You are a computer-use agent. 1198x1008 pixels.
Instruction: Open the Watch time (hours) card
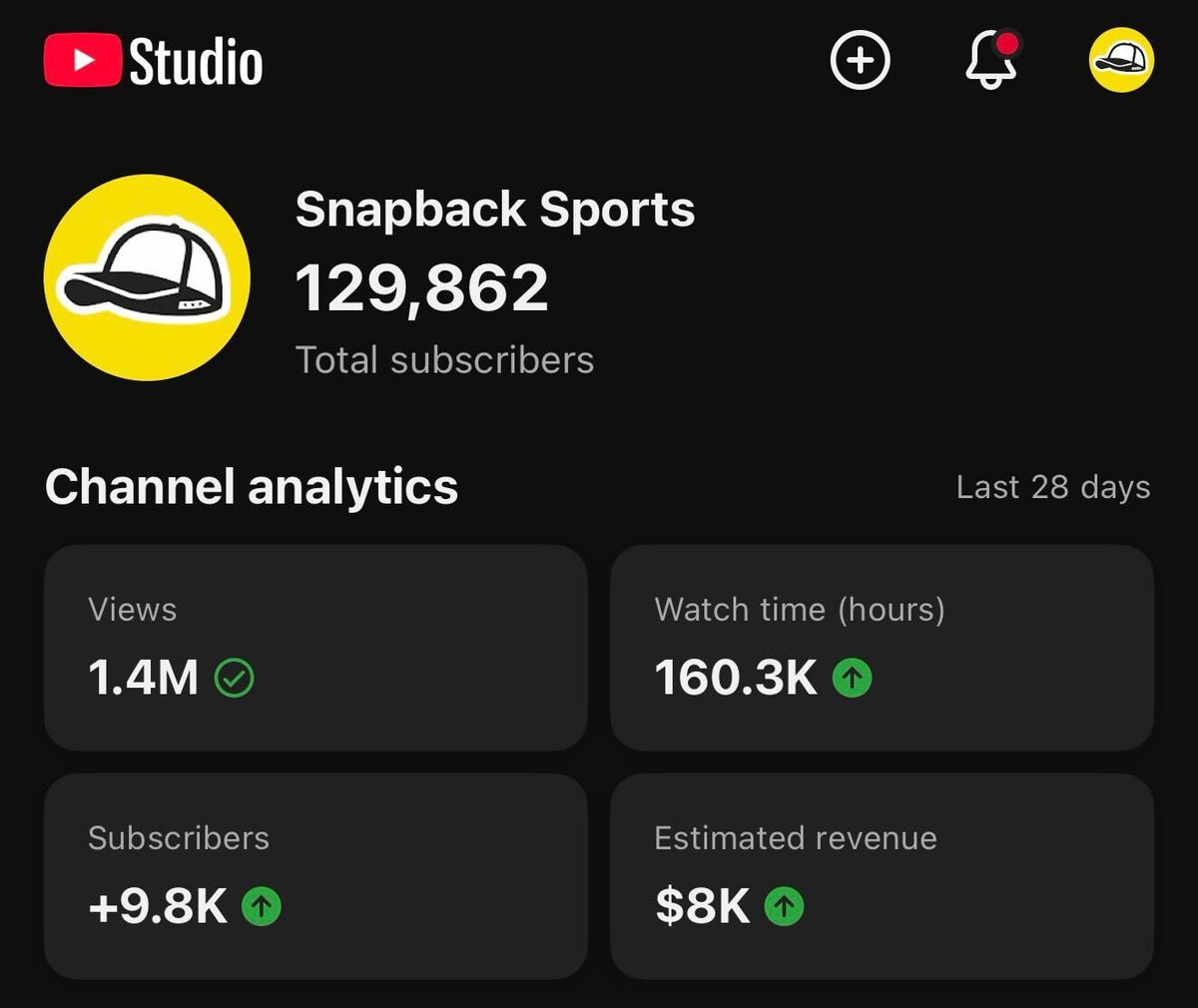coord(882,648)
